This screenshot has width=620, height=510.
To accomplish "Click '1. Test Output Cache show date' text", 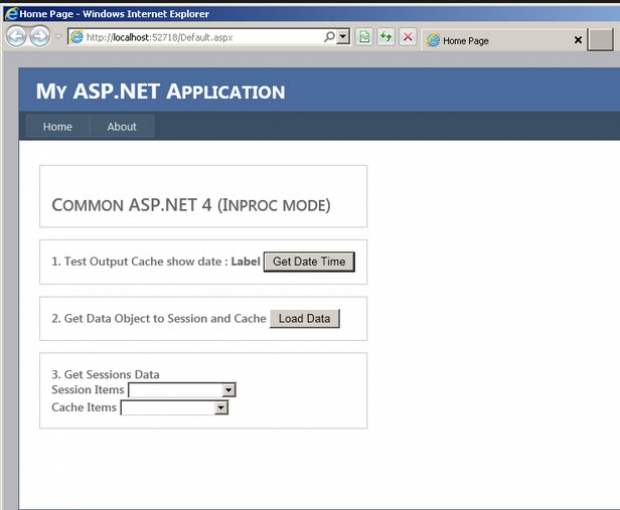I will pyautogui.click(x=136, y=261).
